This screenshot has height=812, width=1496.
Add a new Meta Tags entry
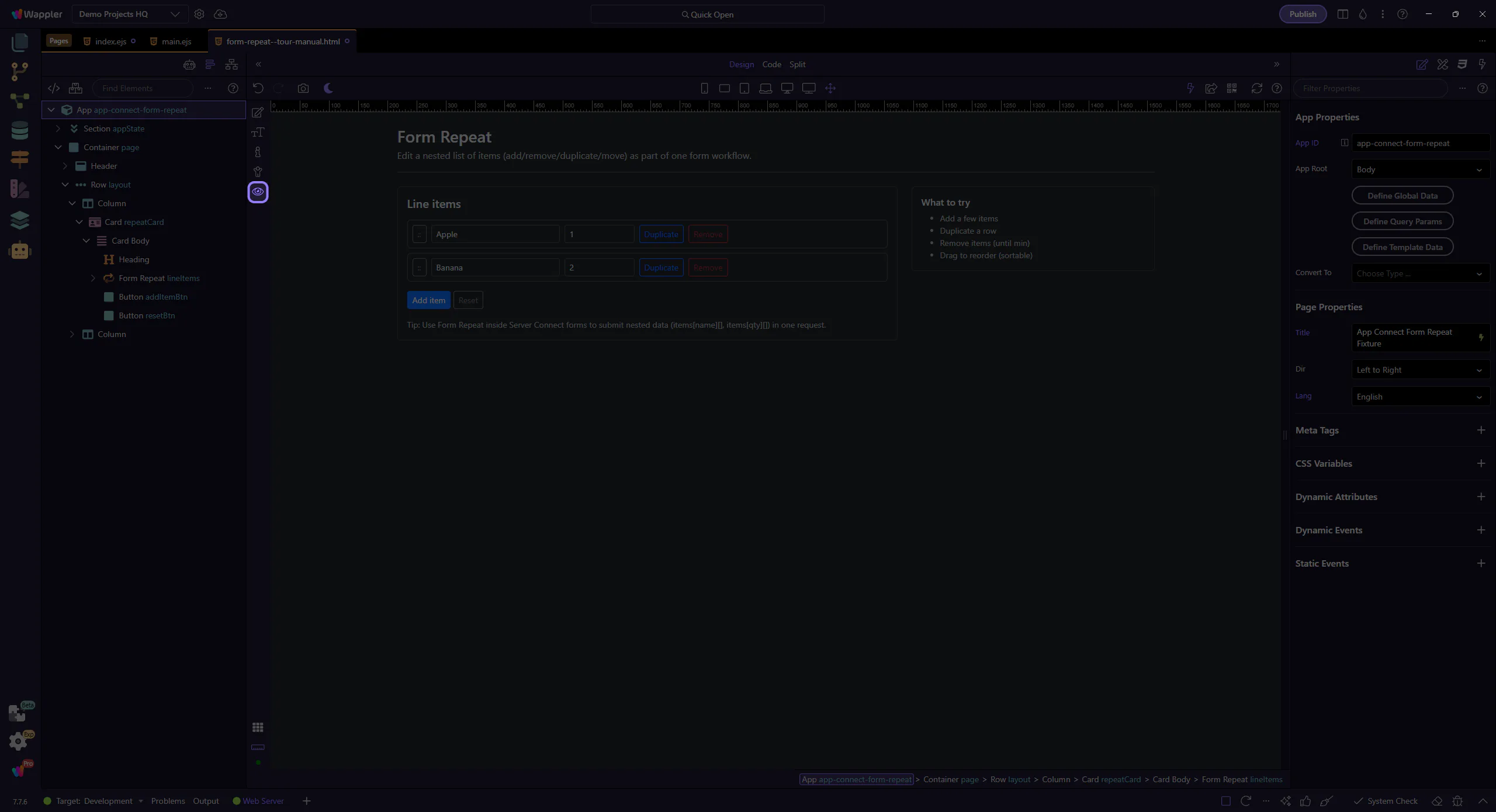[x=1481, y=431]
